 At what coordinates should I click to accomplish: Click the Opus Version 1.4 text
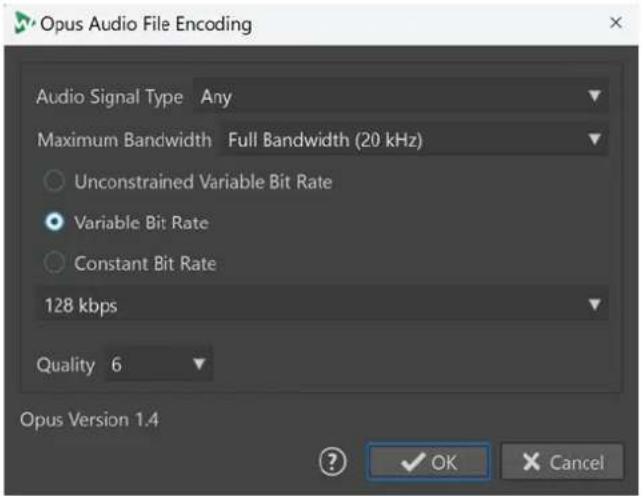coord(89,420)
